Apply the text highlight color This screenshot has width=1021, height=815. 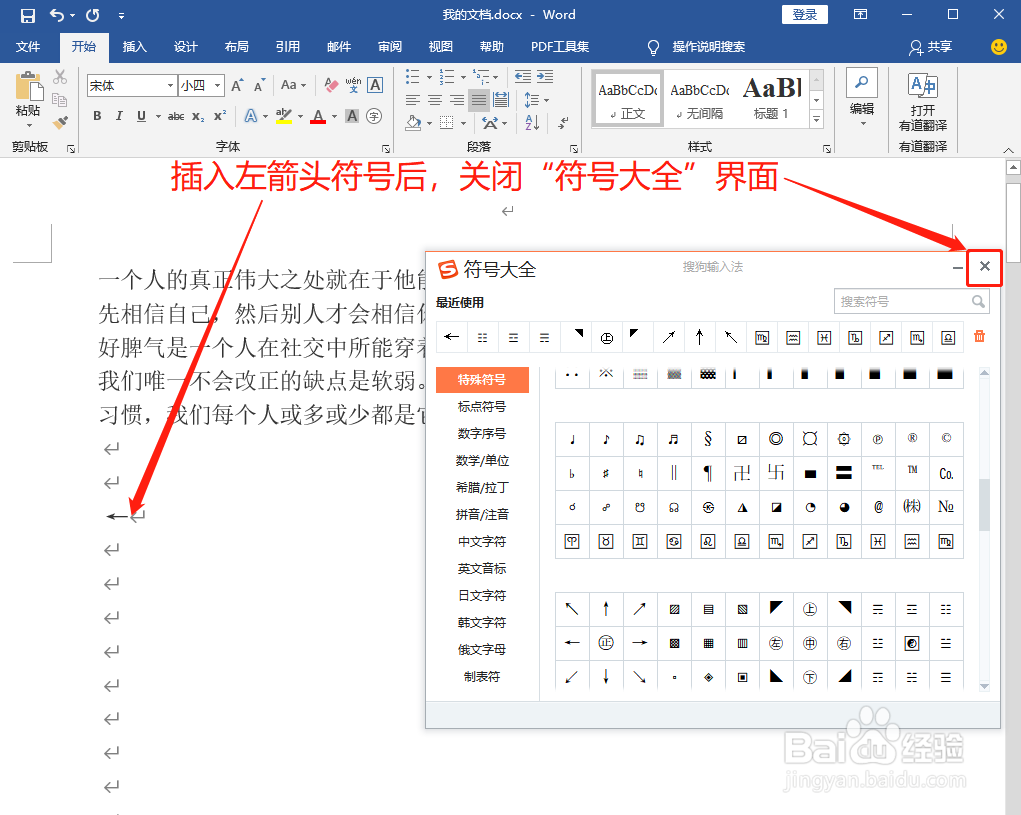point(283,116)
